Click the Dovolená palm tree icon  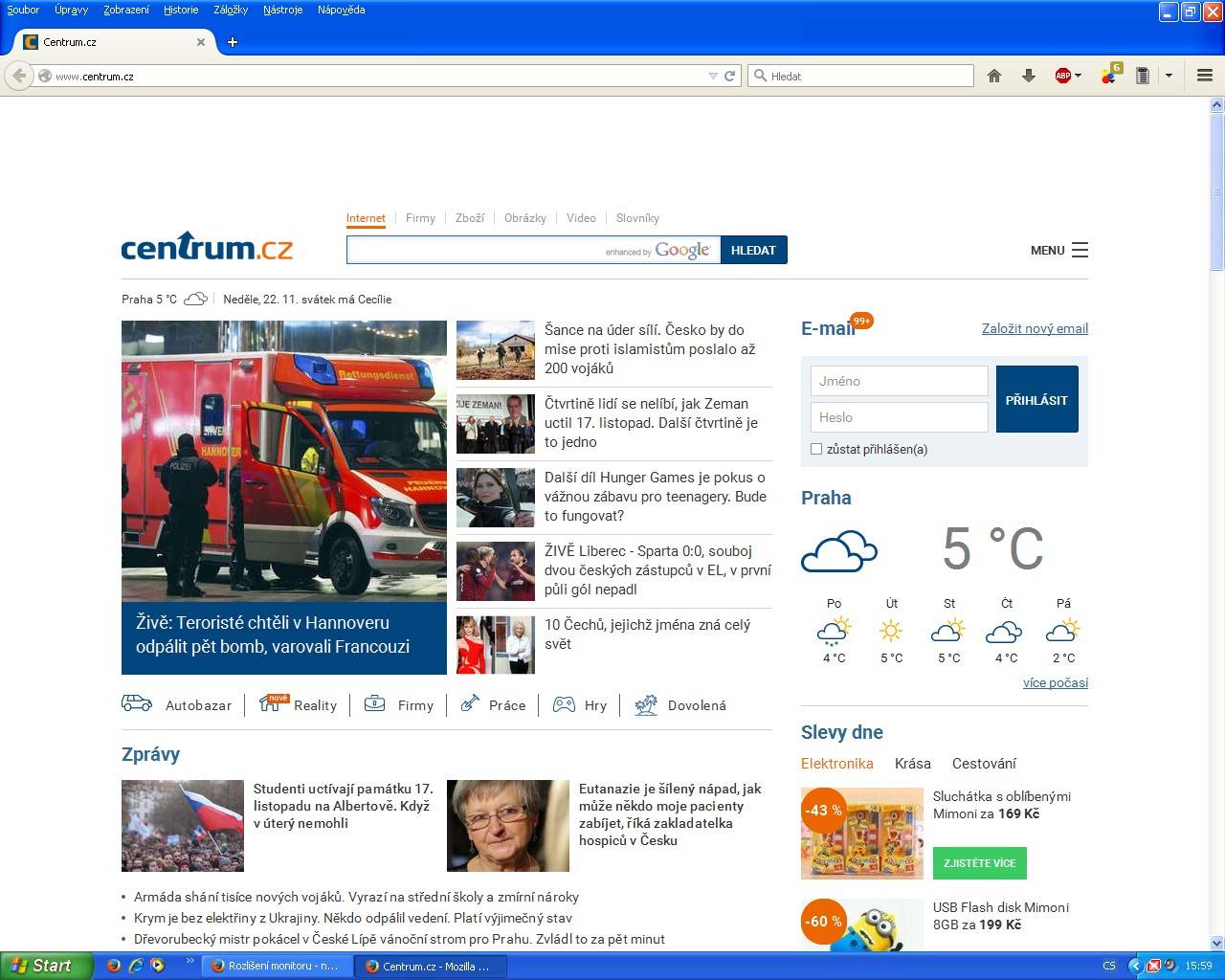(x=646, y=704)
